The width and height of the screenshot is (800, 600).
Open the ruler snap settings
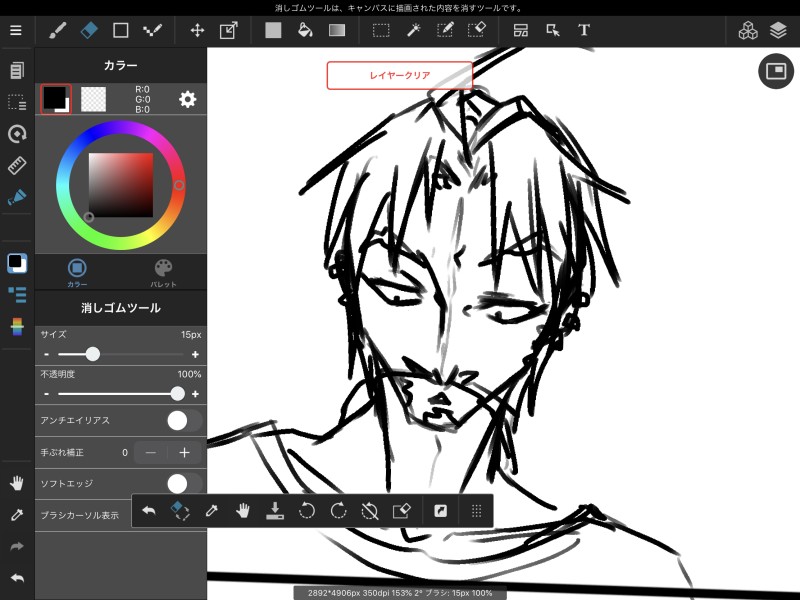coord(17,165)
